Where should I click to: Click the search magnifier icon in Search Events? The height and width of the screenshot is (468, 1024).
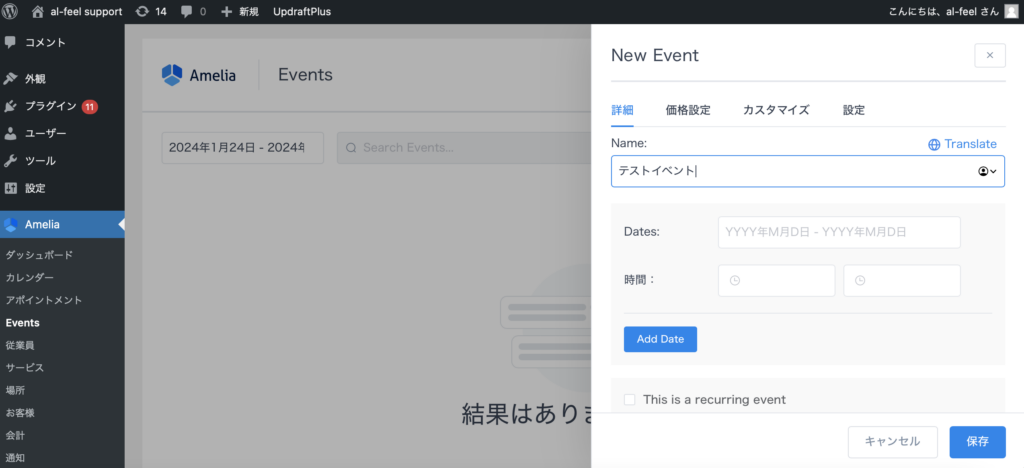pyautogui.click(x=351, y=148)
